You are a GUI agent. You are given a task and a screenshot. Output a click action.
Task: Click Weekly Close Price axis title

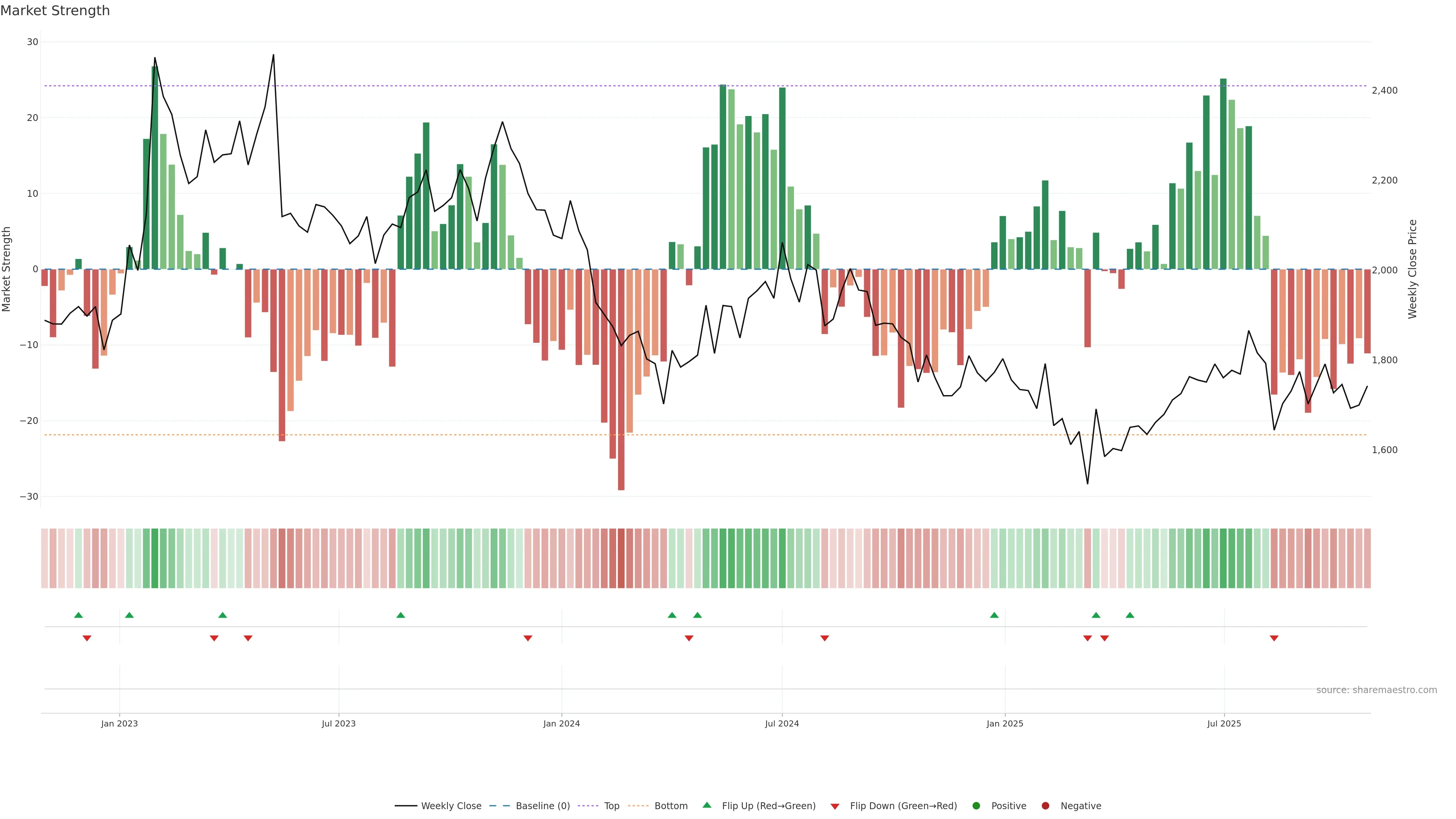[x=1412, y=269]
